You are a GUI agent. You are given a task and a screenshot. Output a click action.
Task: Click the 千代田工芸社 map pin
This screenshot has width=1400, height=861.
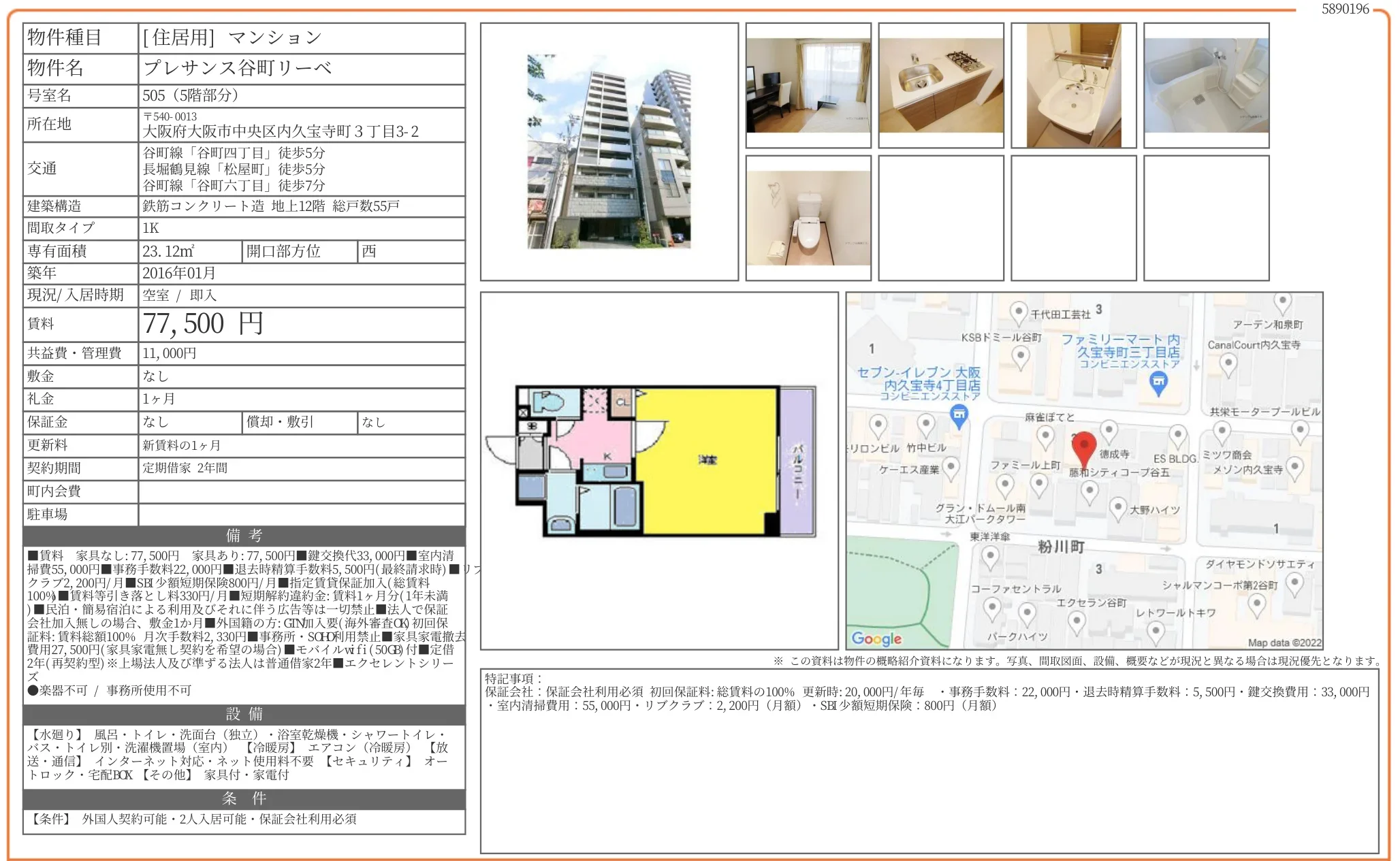pos(1018,313)
